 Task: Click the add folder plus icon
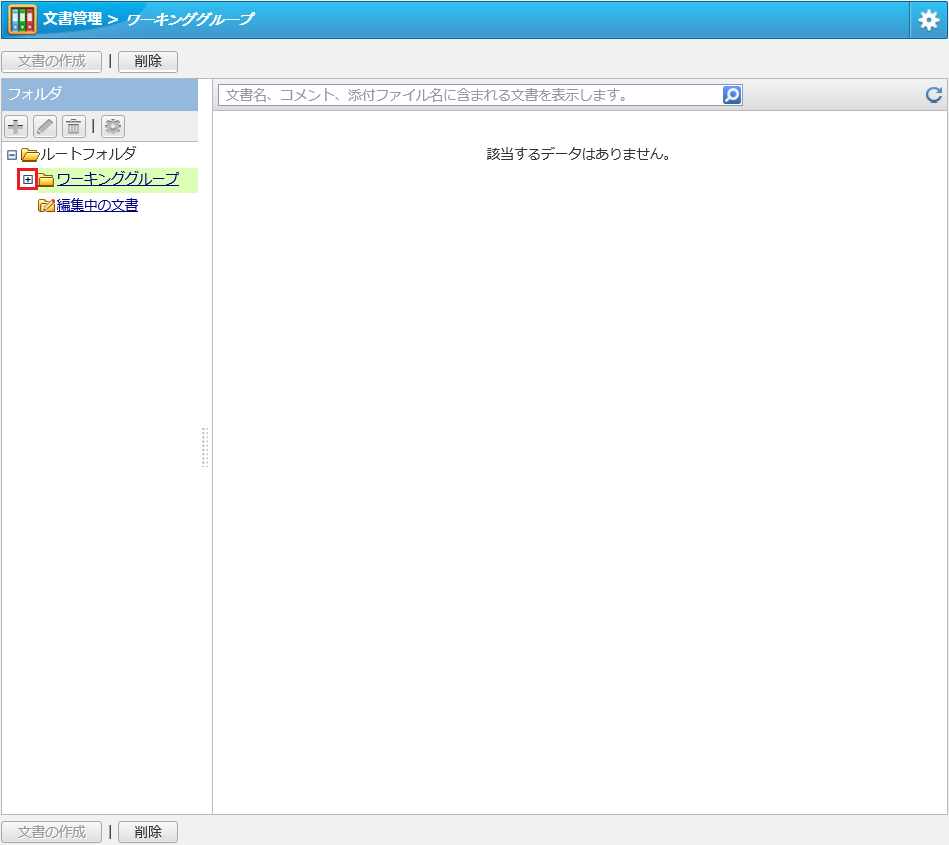[16, 127]
